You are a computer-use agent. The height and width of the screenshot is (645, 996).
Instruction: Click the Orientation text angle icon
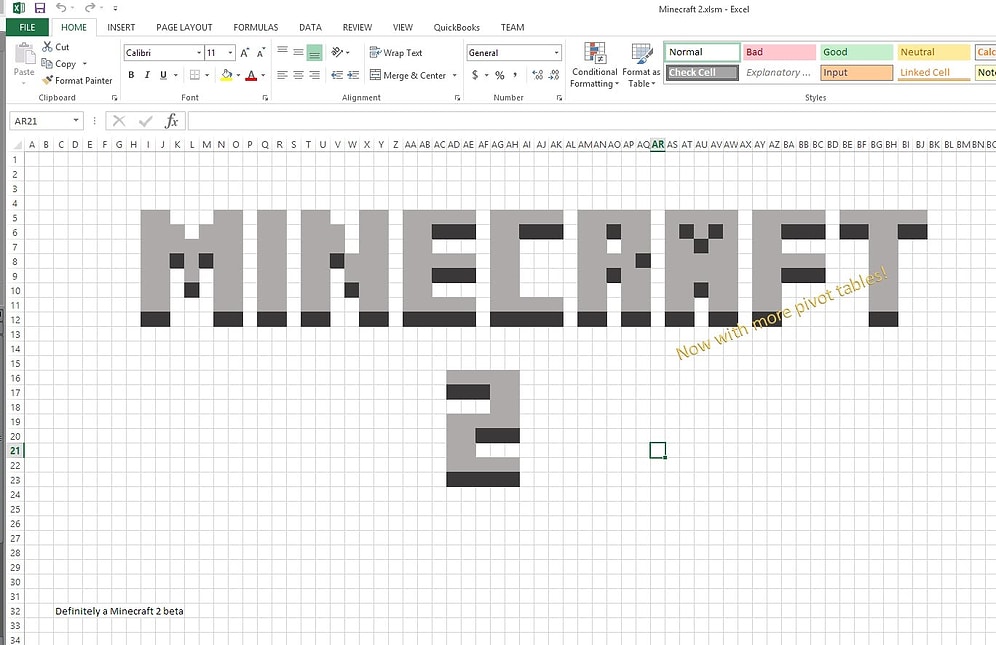337,52
